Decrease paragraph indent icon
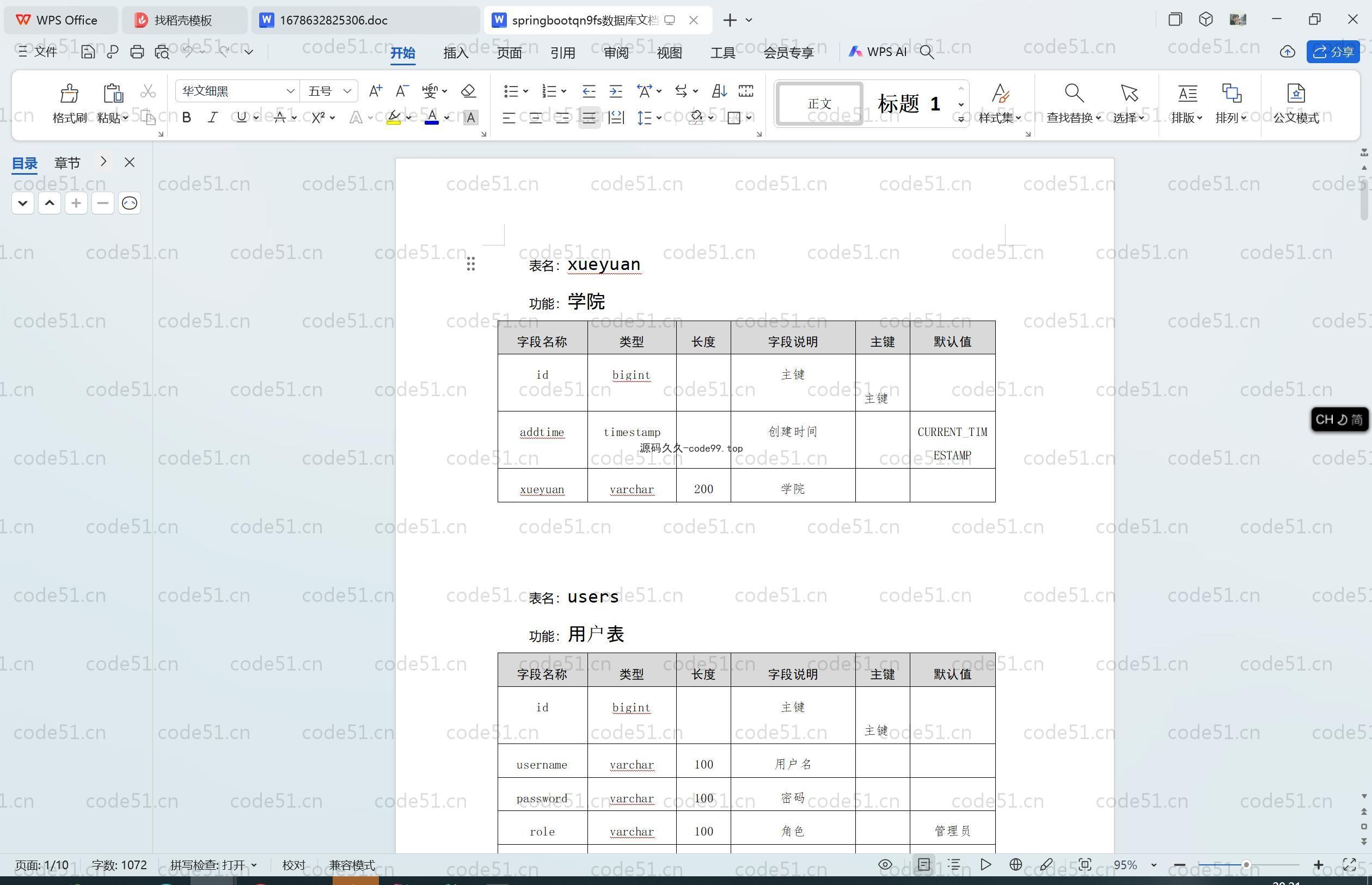 click(589, 91)
